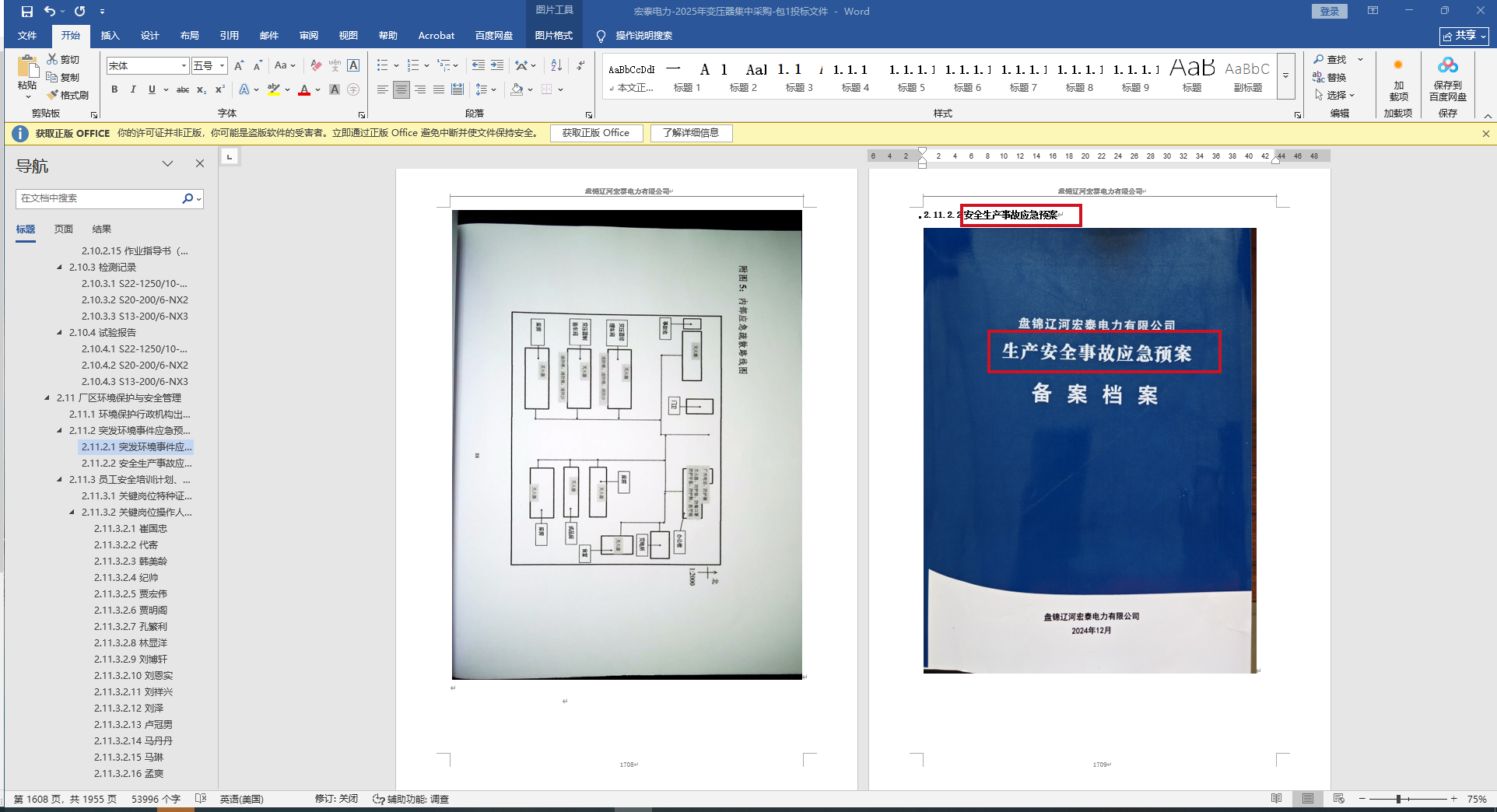This screenshot has width=1497, height=812.
Task: Increase the paragraph indent
Action: pos(497,66)
